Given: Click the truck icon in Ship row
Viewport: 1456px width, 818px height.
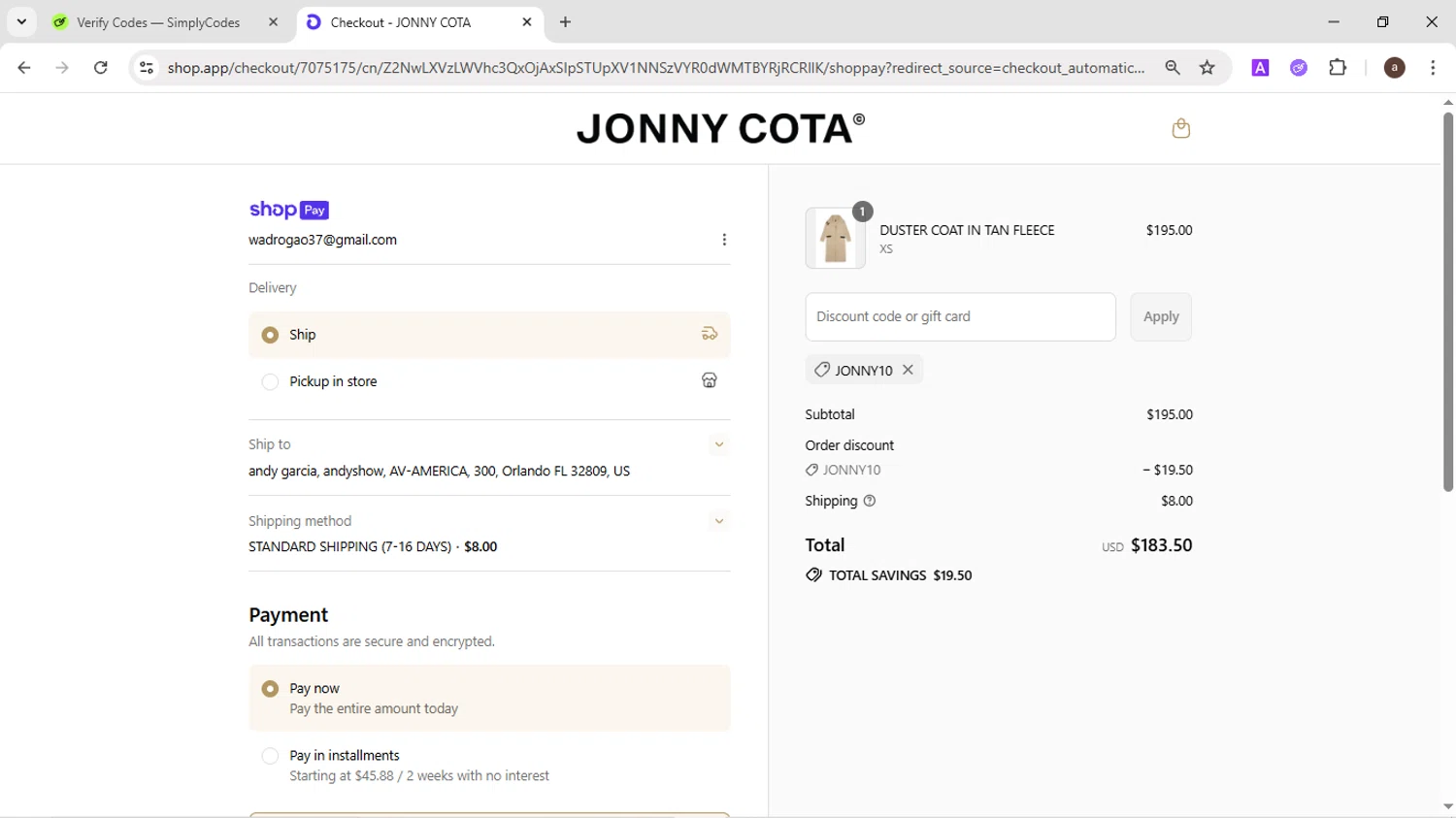Looking at the screenshot, I should pyautogui.click(x=710, y=334).
